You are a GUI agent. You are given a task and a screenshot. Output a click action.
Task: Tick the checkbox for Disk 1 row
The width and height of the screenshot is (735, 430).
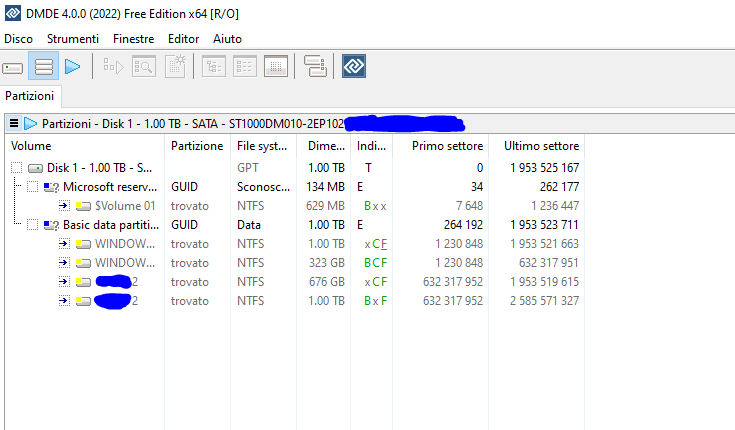tap(16, 168)
